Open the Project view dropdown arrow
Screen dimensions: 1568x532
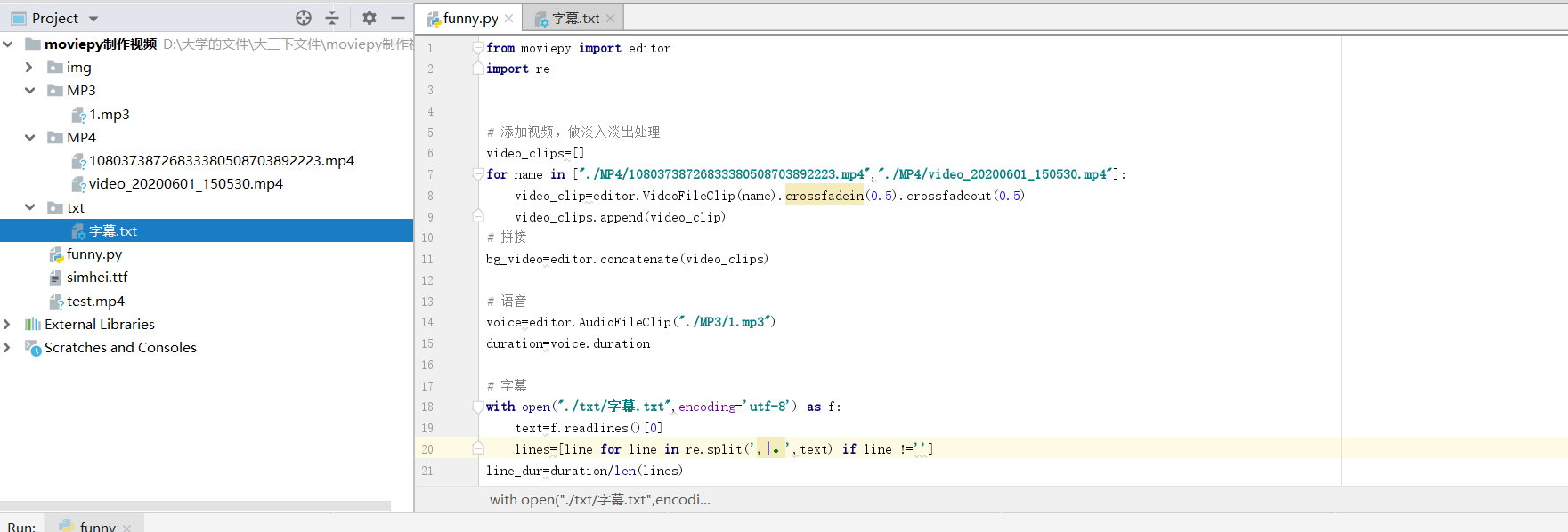tap(93, 19)
